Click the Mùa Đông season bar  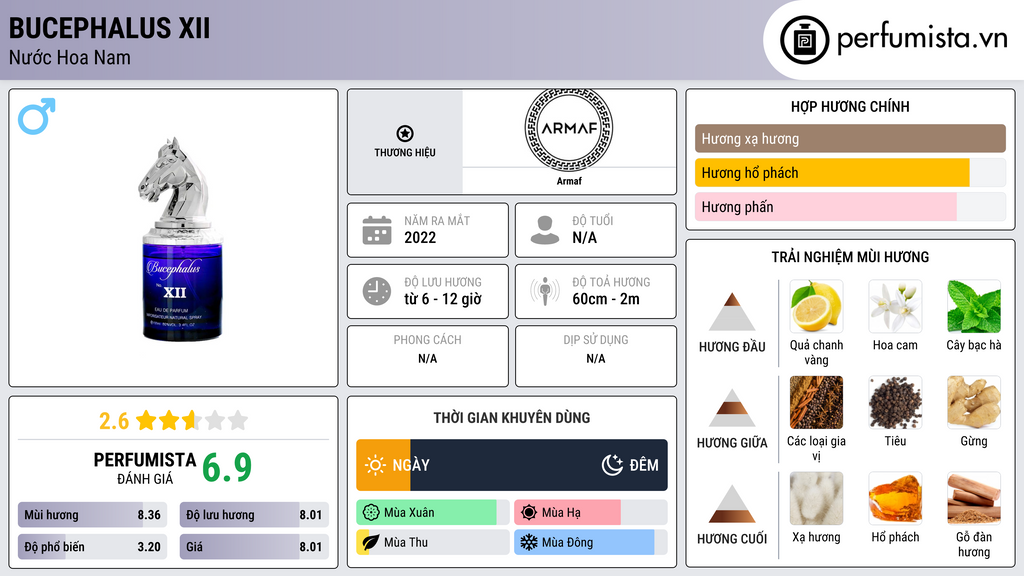click(584, 542)
